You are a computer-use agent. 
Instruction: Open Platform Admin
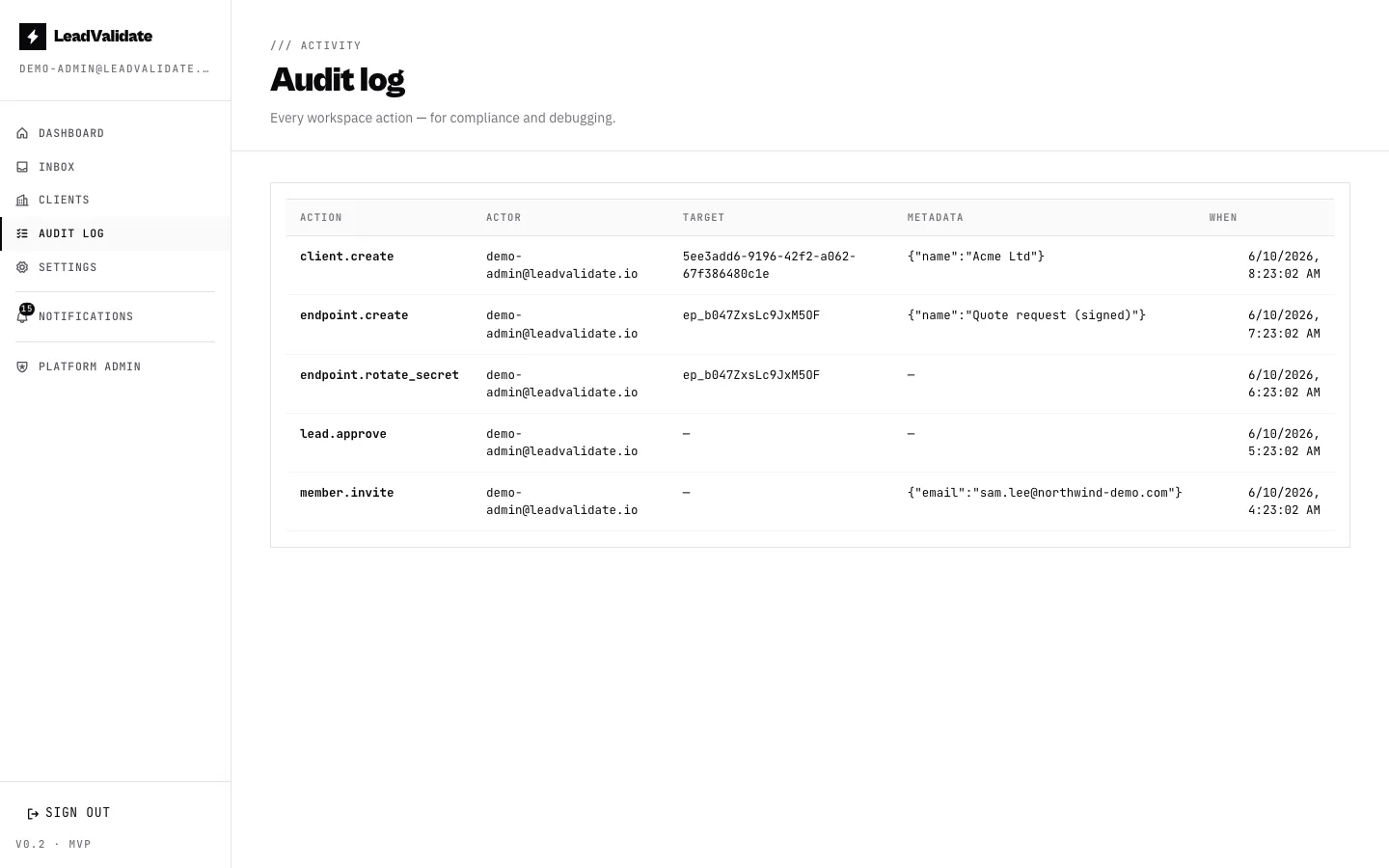click(x=116, y=366)
